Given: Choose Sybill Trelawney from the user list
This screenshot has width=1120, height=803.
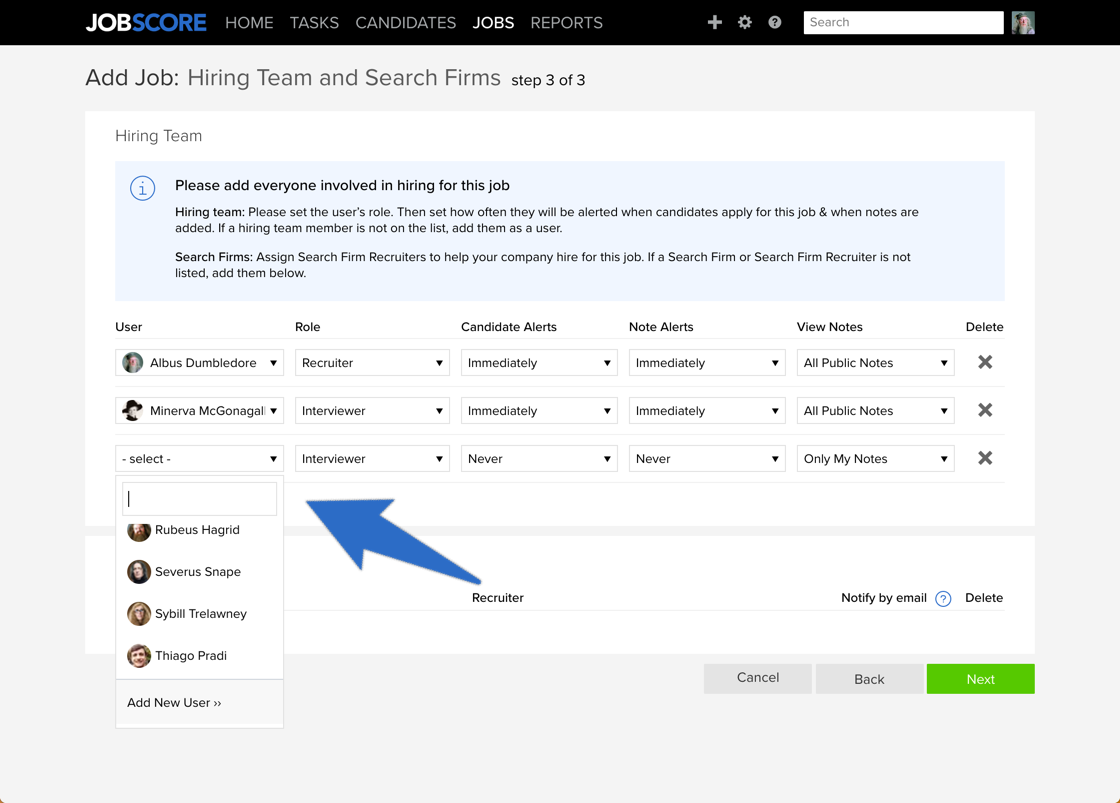Looking at the screenshot, I should coord(199,614).
